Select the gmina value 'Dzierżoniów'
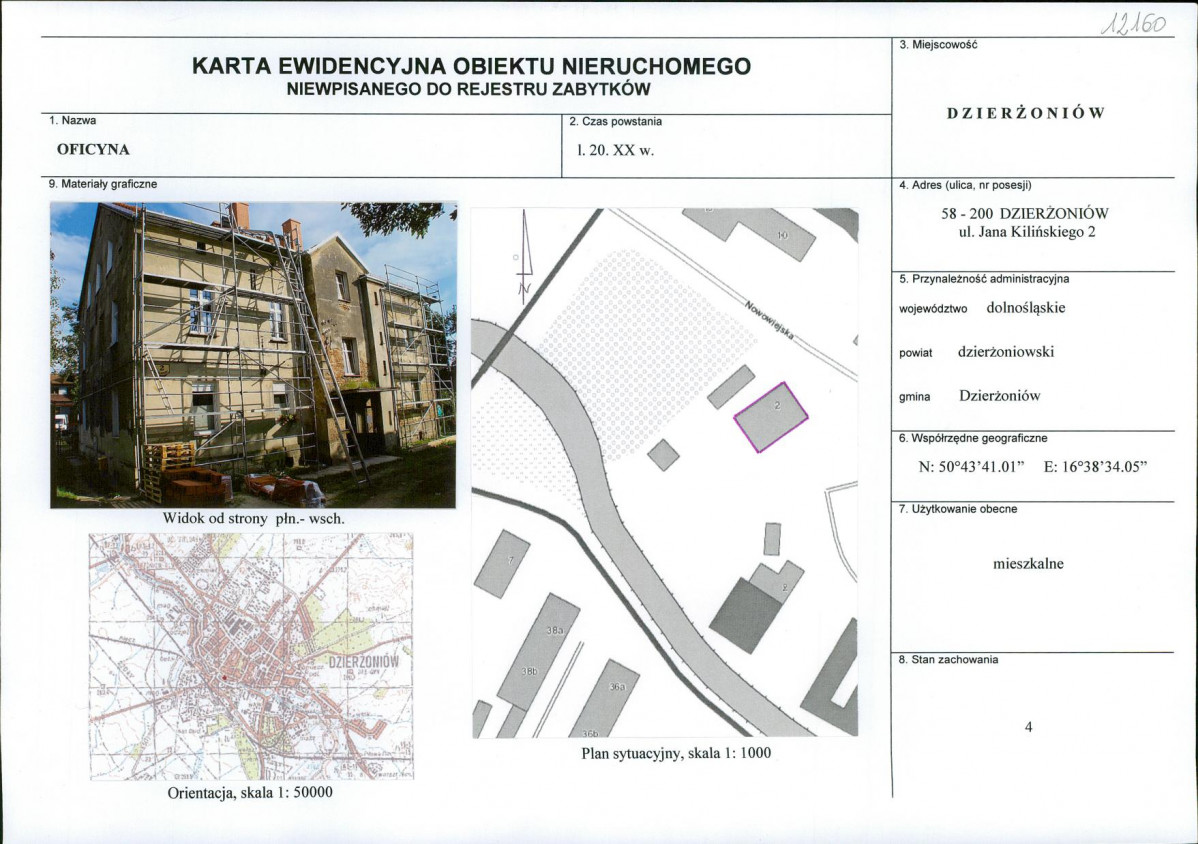The image size is (1198, 844). tap(1000, 396)
